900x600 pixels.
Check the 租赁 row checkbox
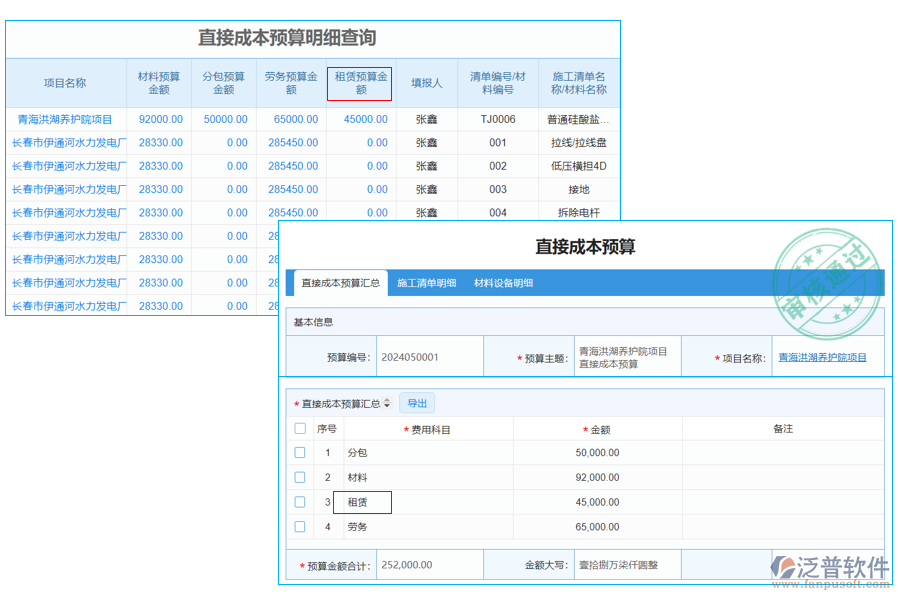300,502
